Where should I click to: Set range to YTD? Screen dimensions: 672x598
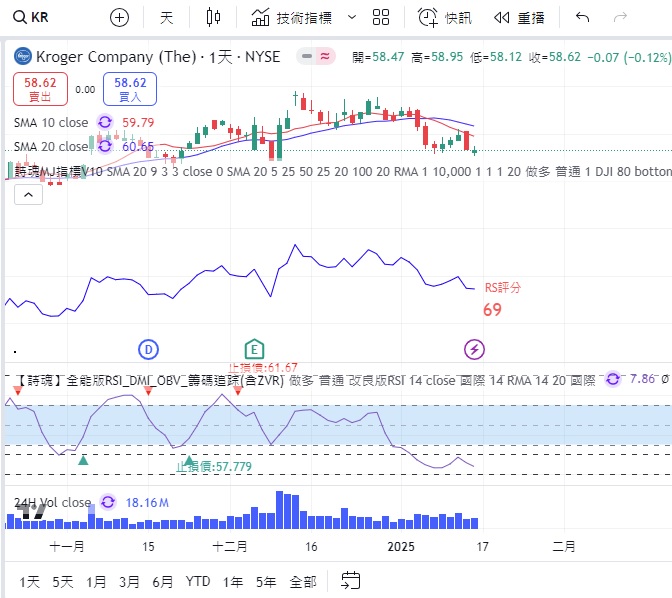coord(198,581)
